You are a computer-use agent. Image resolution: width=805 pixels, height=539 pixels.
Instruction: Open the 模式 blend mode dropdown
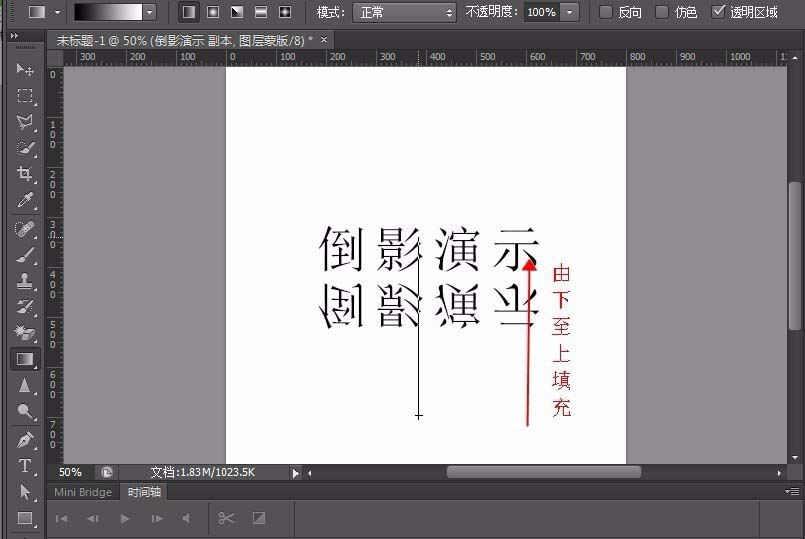404,12
